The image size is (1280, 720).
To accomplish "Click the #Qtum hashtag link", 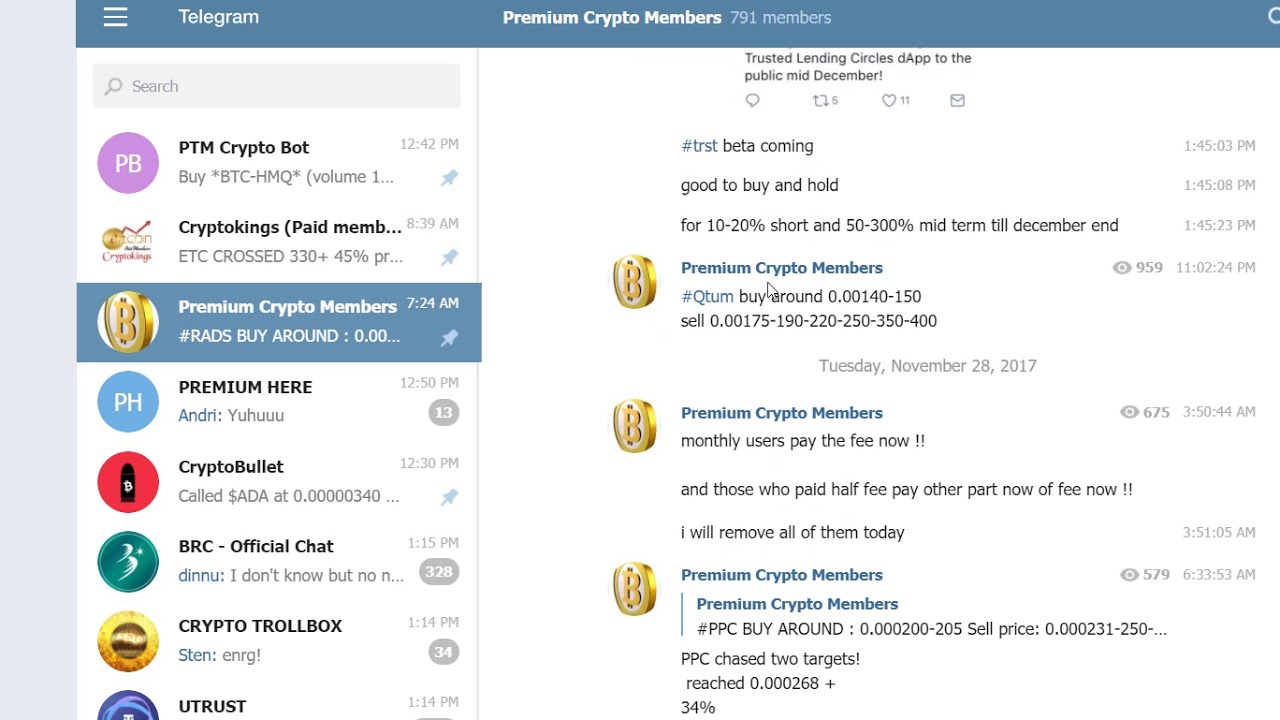I will (x=707, y=297).
